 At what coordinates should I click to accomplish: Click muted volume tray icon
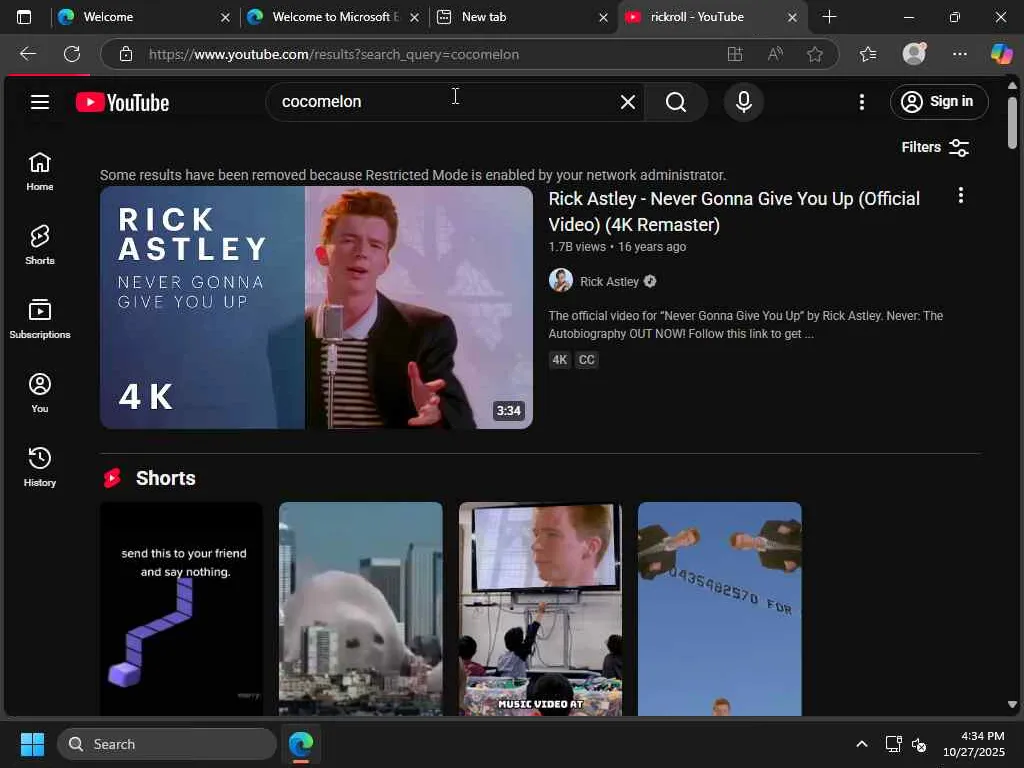click(x=918, y=744)
